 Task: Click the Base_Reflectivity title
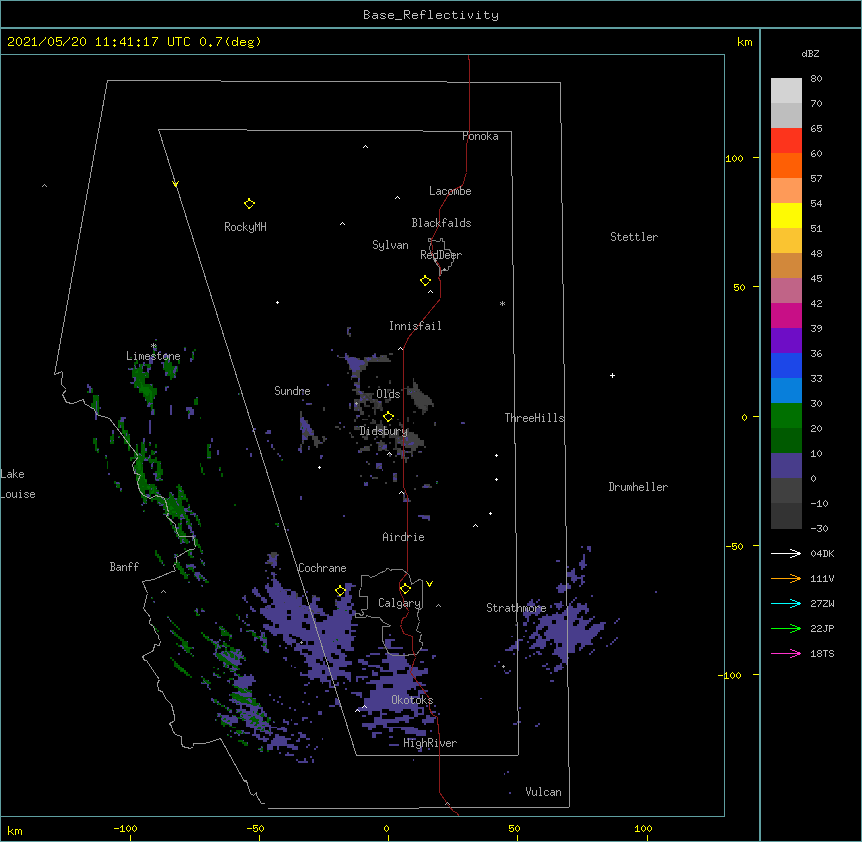431,15
